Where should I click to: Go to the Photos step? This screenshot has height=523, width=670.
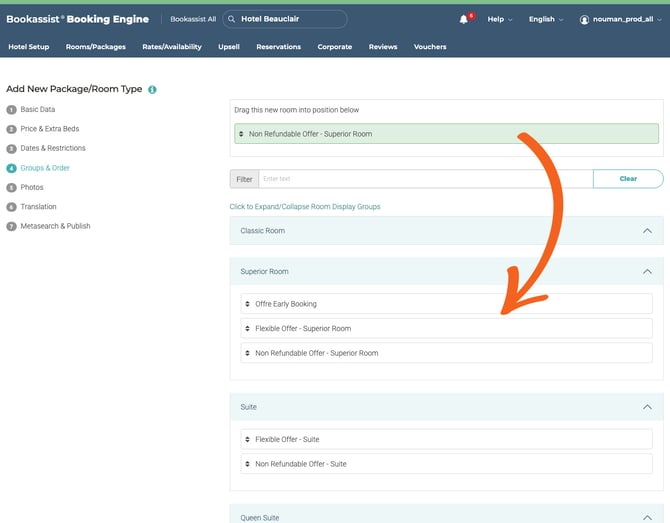pos(32,187)
